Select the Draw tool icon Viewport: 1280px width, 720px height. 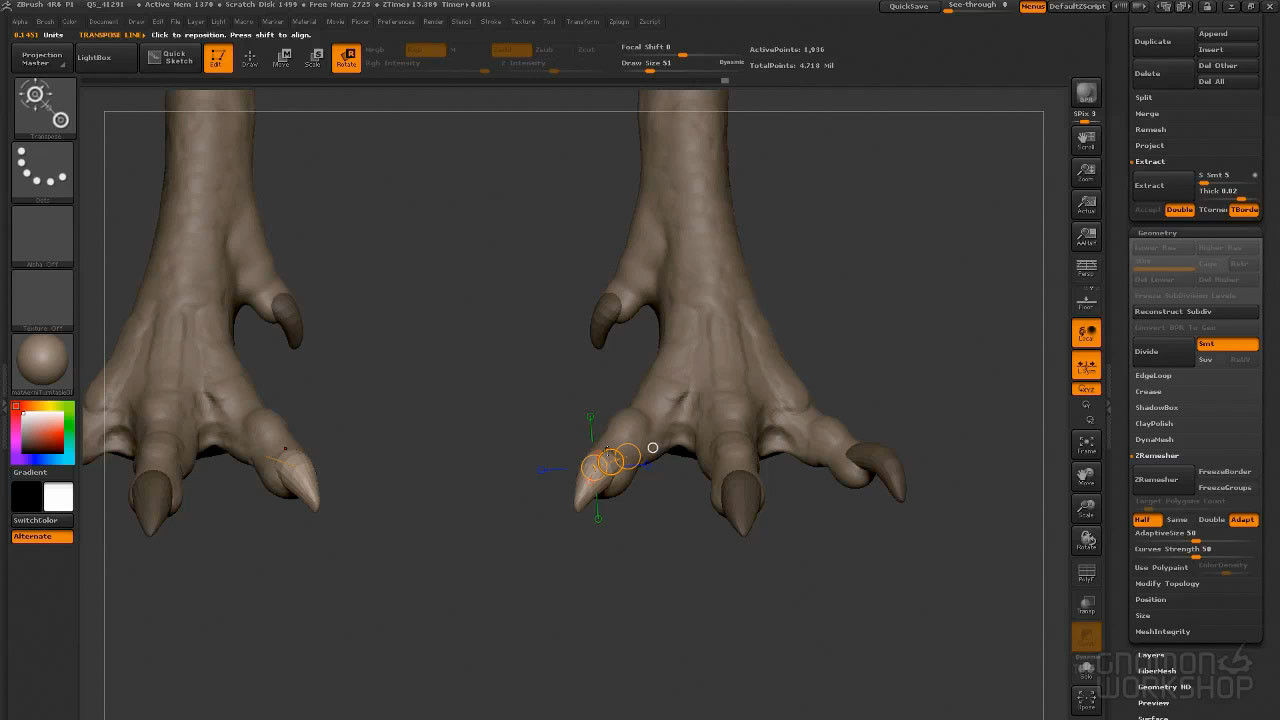(250, 58)
